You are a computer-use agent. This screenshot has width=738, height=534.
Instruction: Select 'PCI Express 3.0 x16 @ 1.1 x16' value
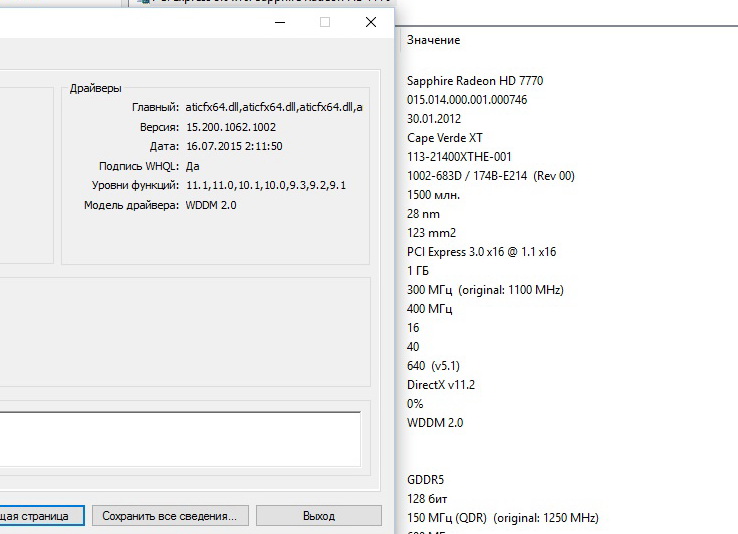481,252
